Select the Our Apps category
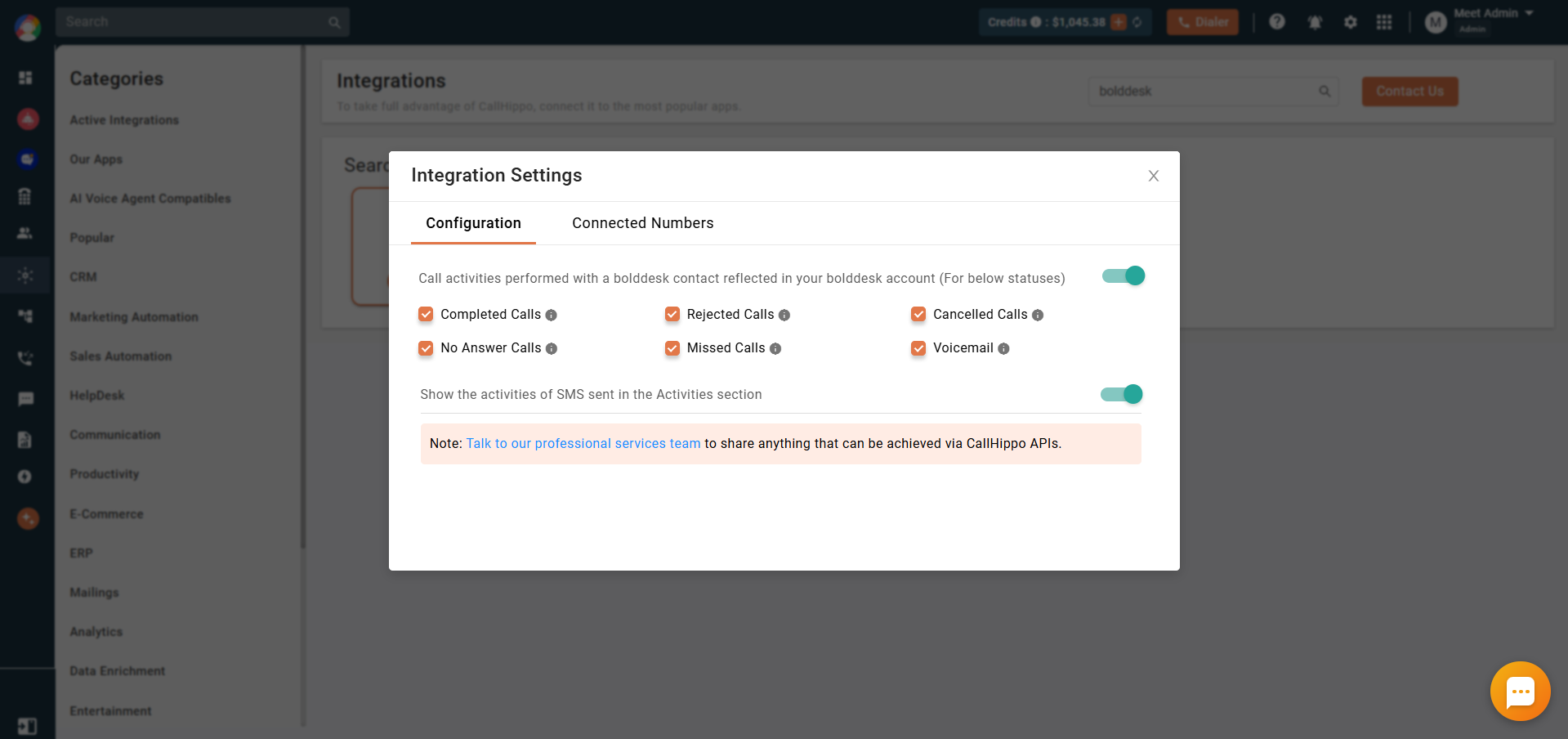 pyautogui.click(x=96, y=159)
